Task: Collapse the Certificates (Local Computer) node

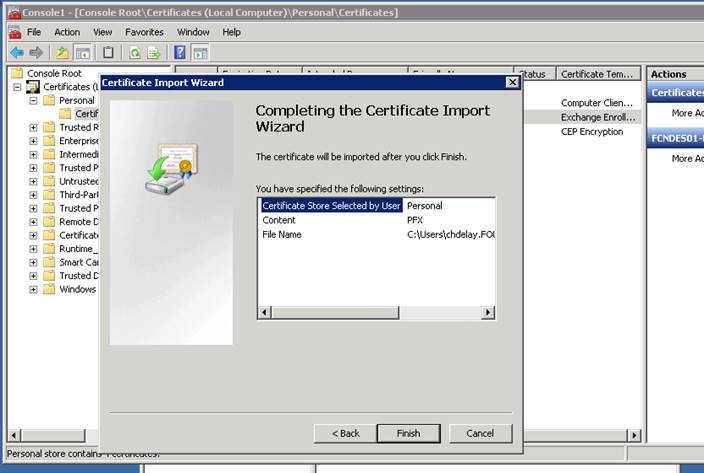Action: point(19,87)
